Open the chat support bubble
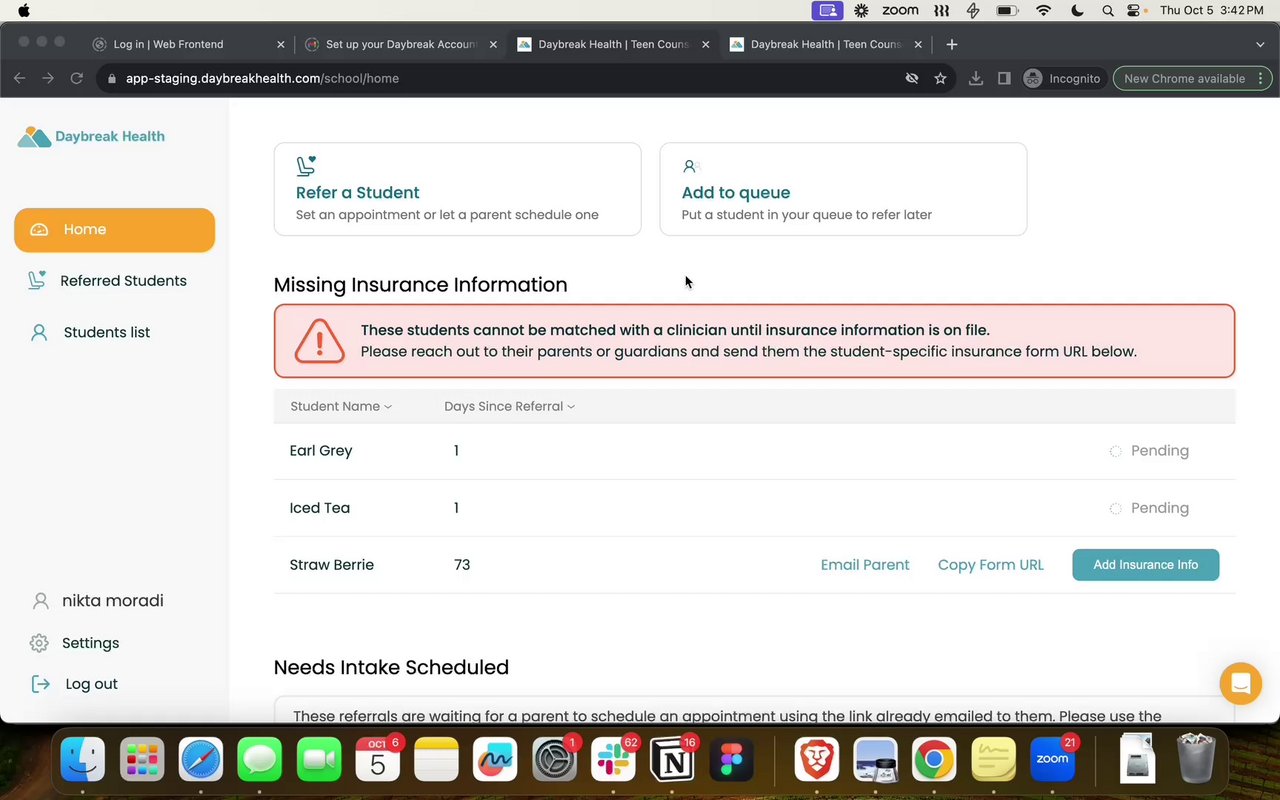The height and width of the screenshot is (800, 1280). 1240,684
